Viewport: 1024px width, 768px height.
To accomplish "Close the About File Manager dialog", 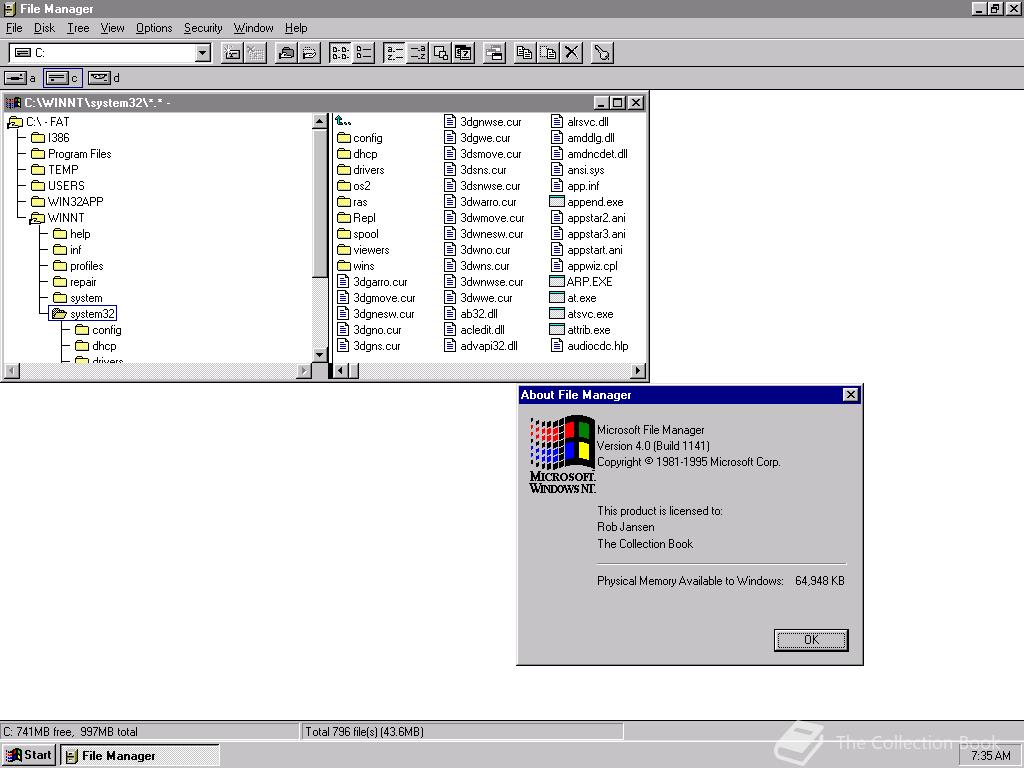I will pyautogui.click(x=850, y=394).
